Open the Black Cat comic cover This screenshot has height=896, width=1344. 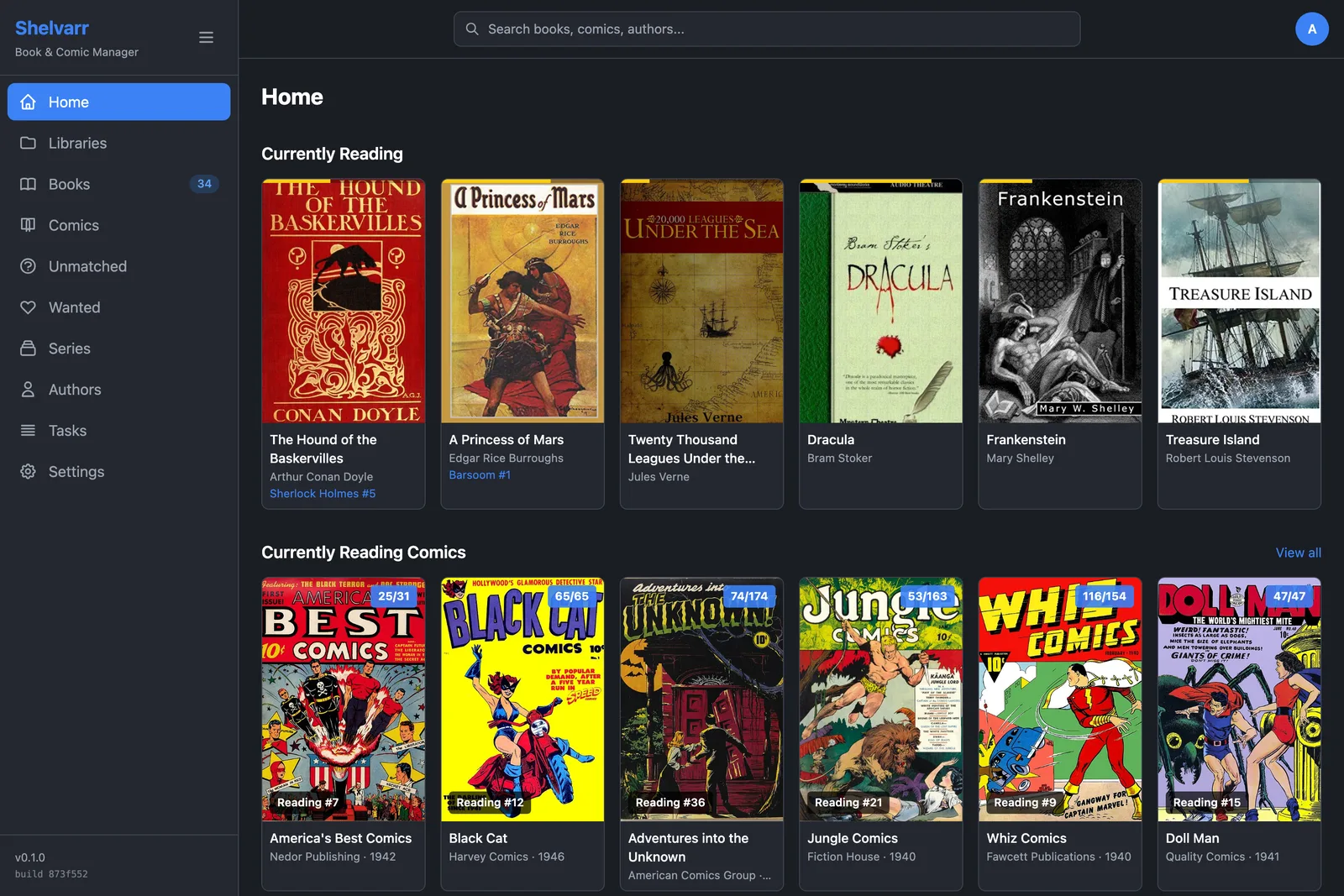(522, 700)
